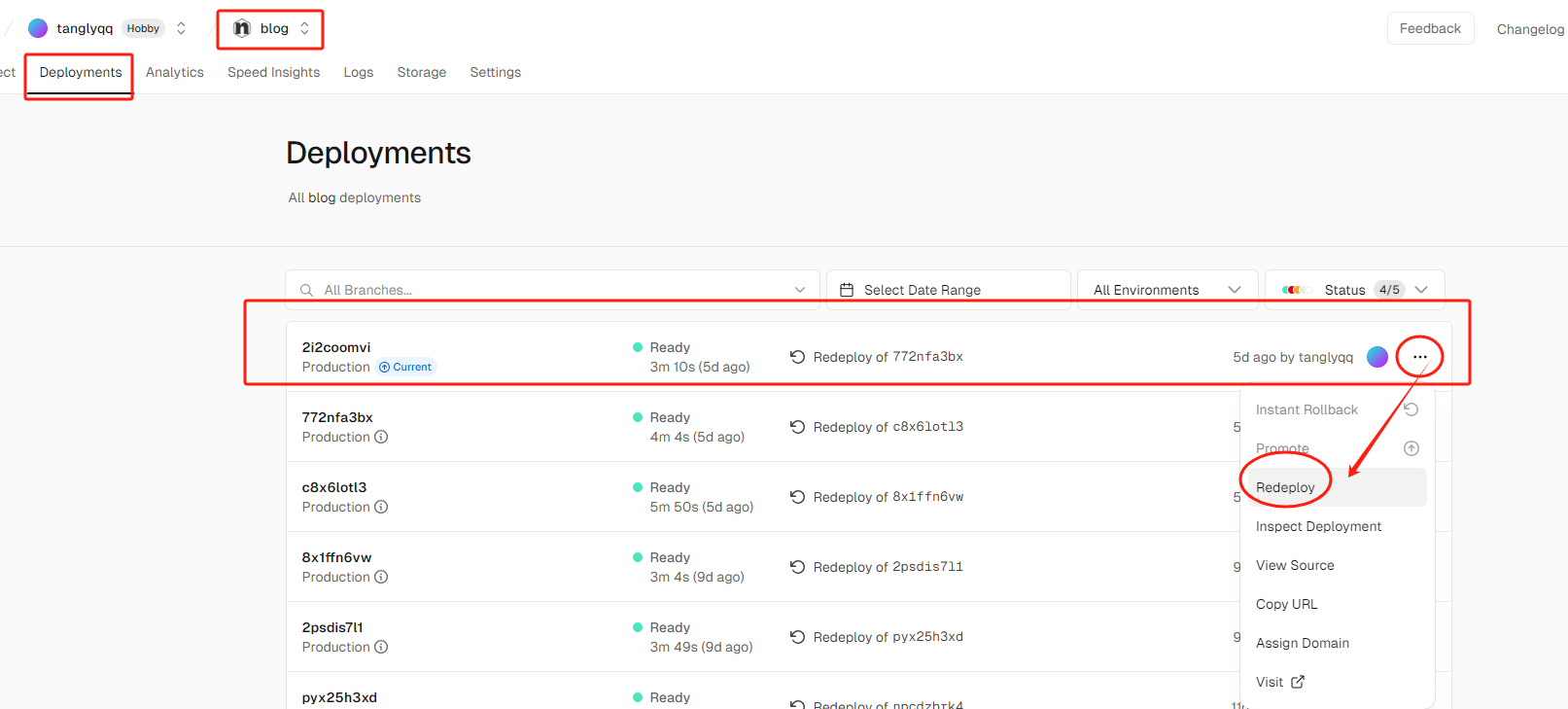The height and width of the screenshot is (709, 1568).
Task: Open the blog project switcher chevrons
Action: (x=304, y=28)
